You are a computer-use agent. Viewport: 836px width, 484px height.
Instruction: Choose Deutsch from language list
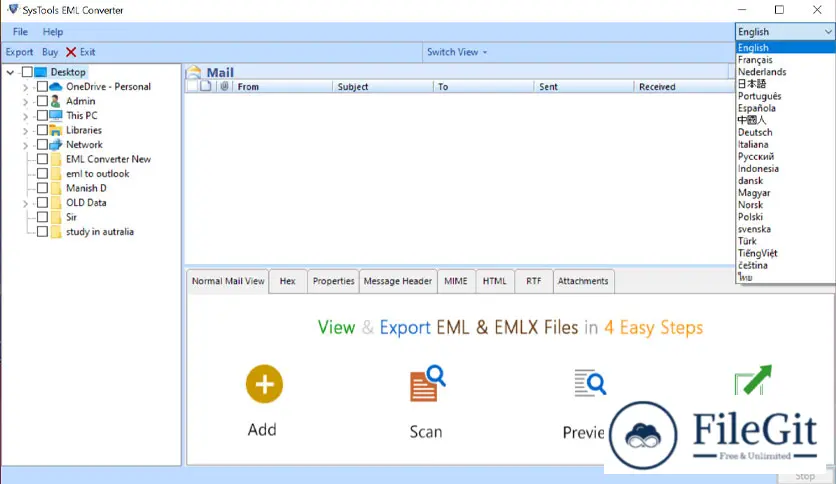(x=785, y=132)
